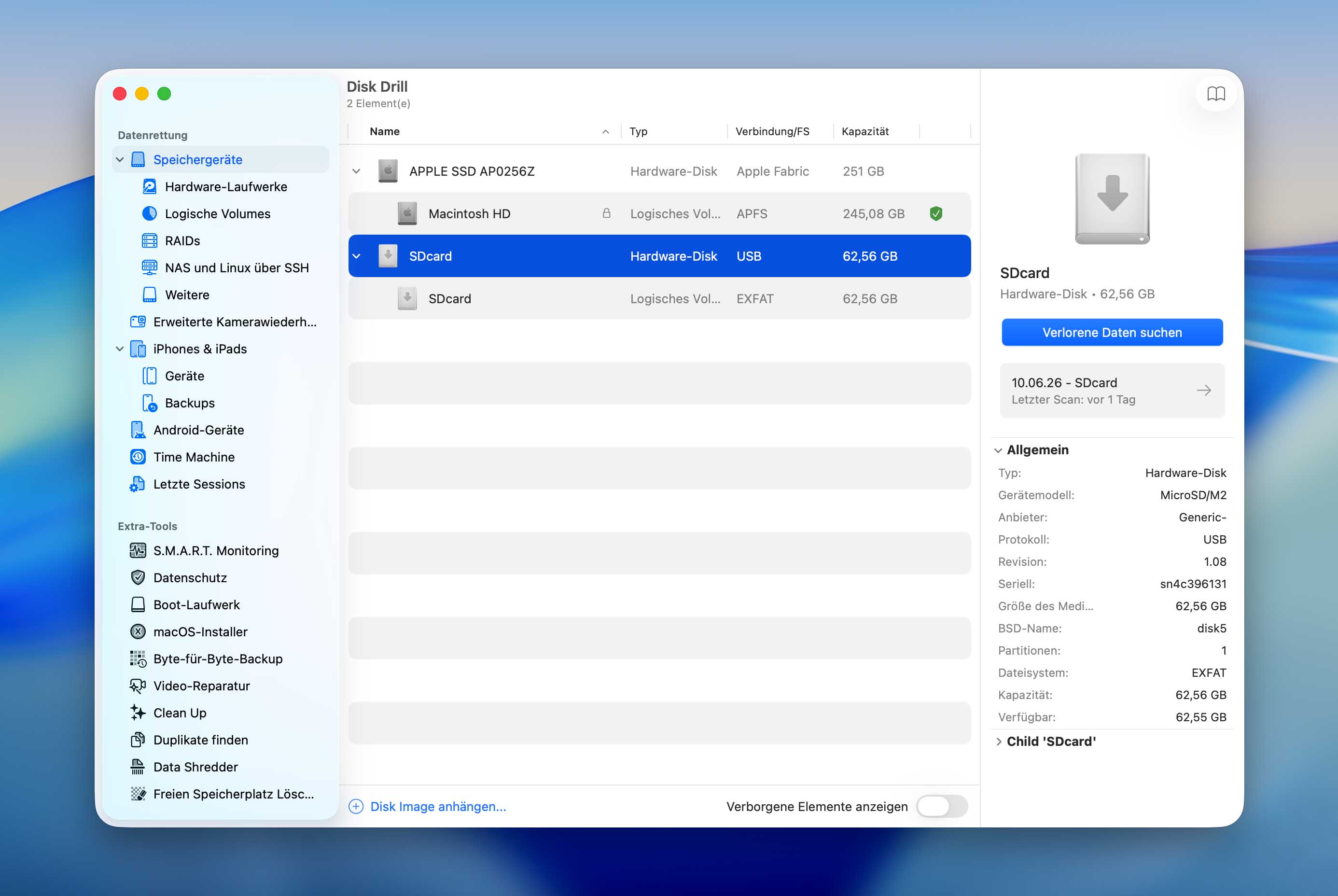
Task: Toggle Verborgene Elemente anzeigen switch
Action: 942,806
